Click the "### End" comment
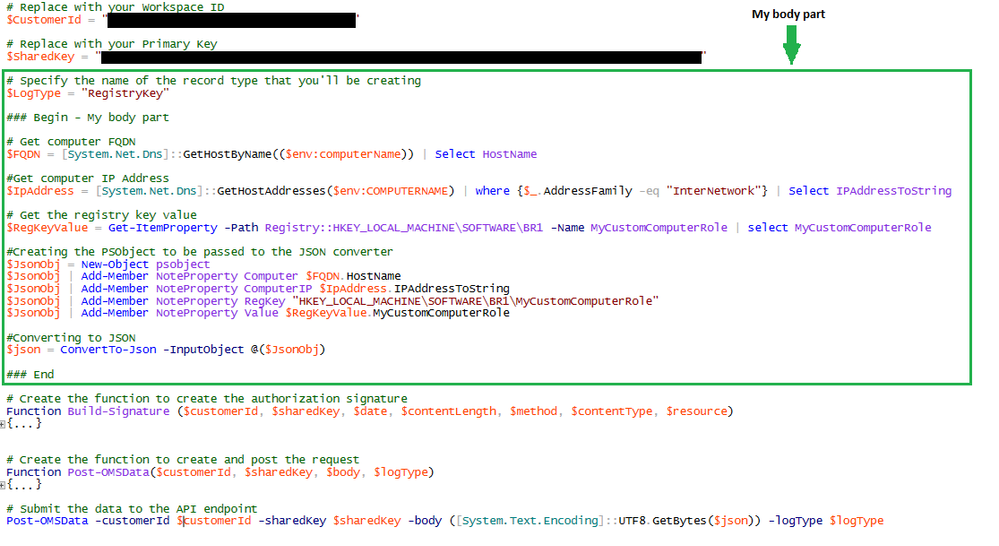This screenshot has height=546, width=999. click(30, 375)
